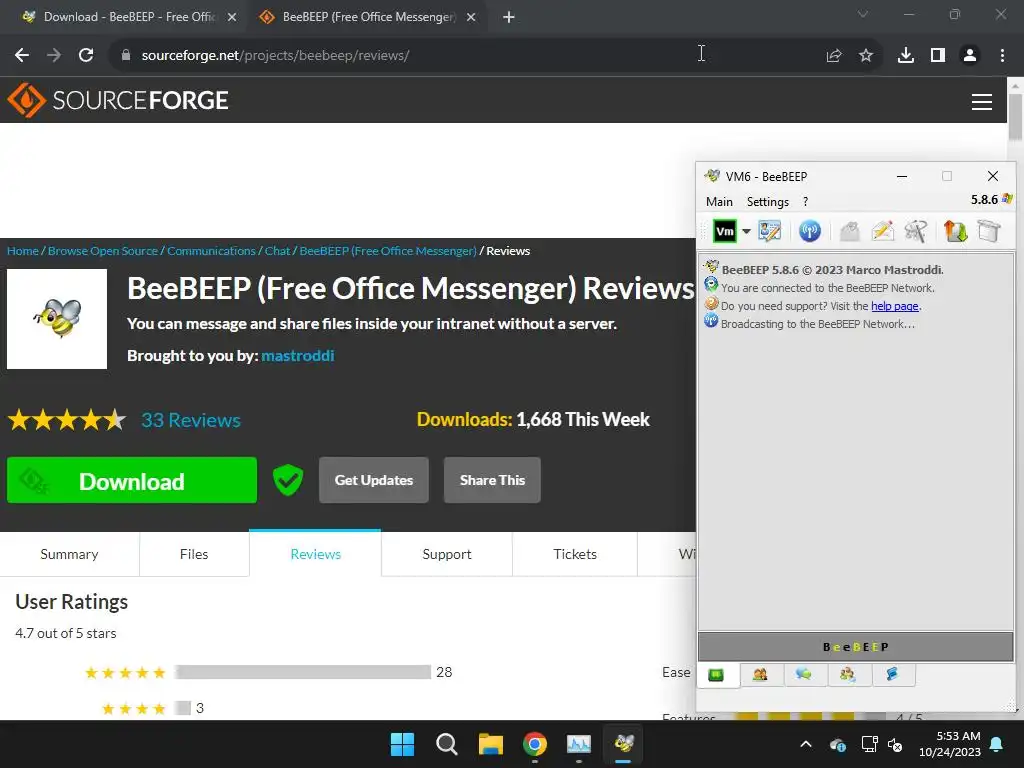Bookmark this page with the star icon
The height and width of the screenshot is (768, 1024).
pos(866,56)
